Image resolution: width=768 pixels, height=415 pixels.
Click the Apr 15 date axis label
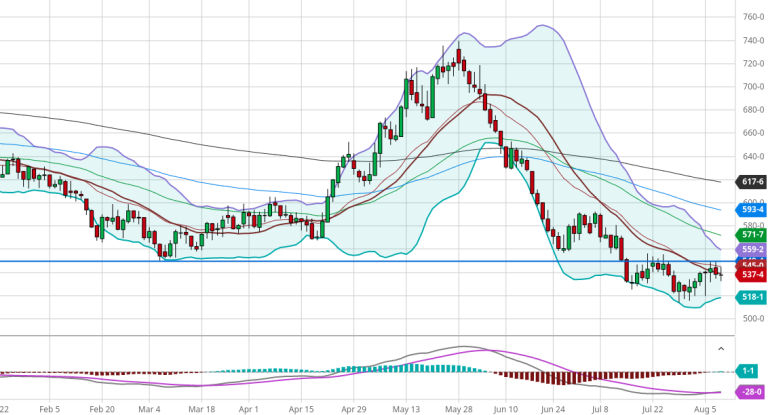[302, 409]
